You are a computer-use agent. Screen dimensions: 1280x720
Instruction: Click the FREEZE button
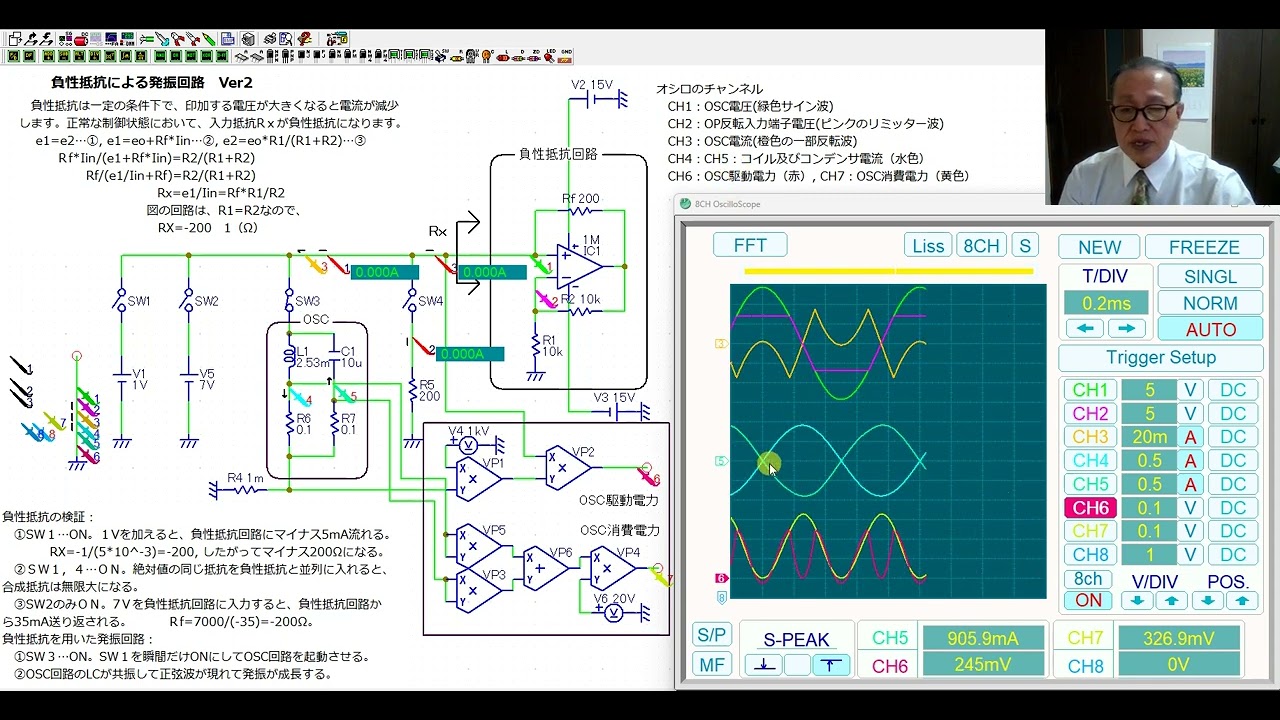coord(1204,247)
